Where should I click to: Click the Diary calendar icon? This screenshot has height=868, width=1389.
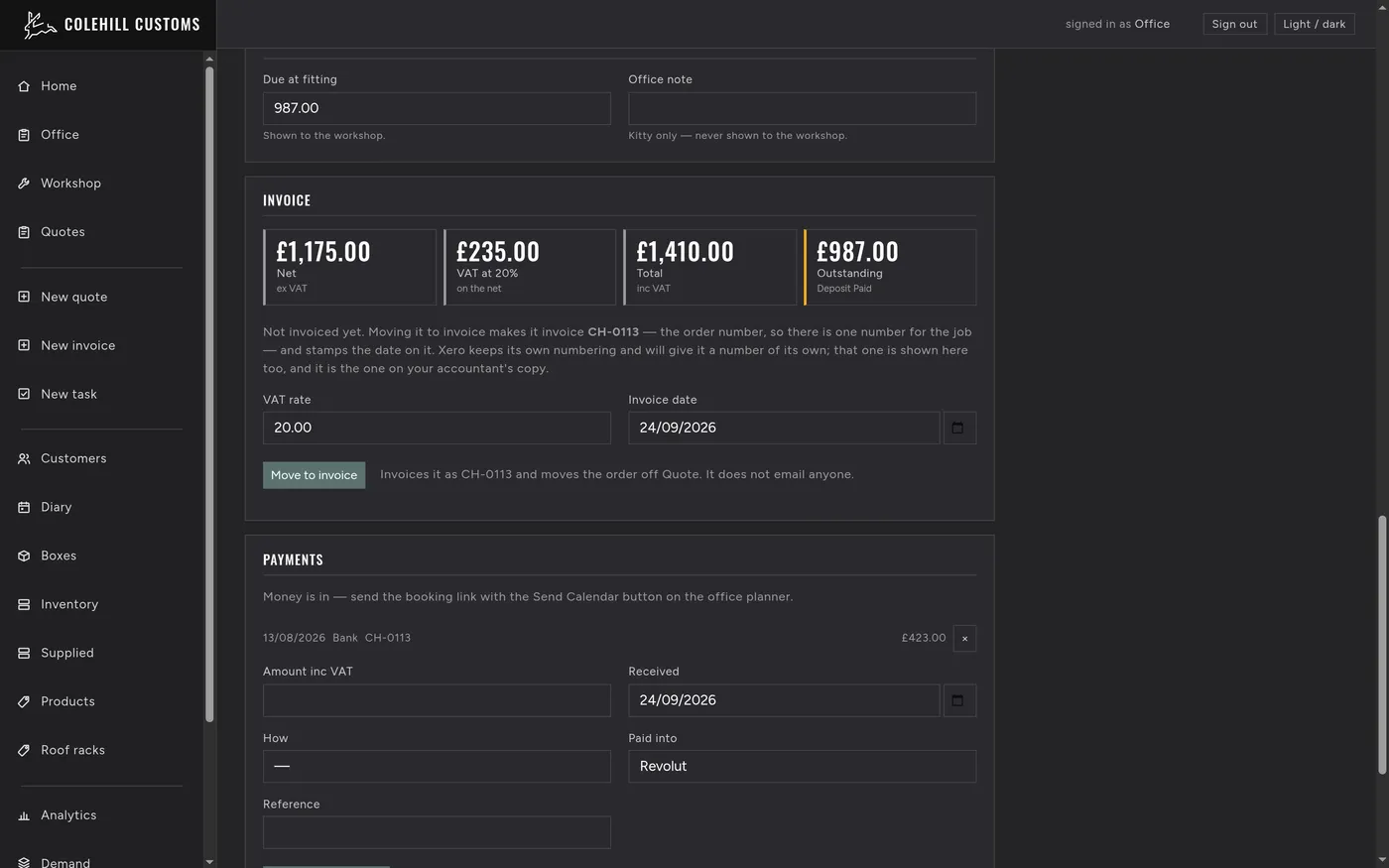(24, 507)
